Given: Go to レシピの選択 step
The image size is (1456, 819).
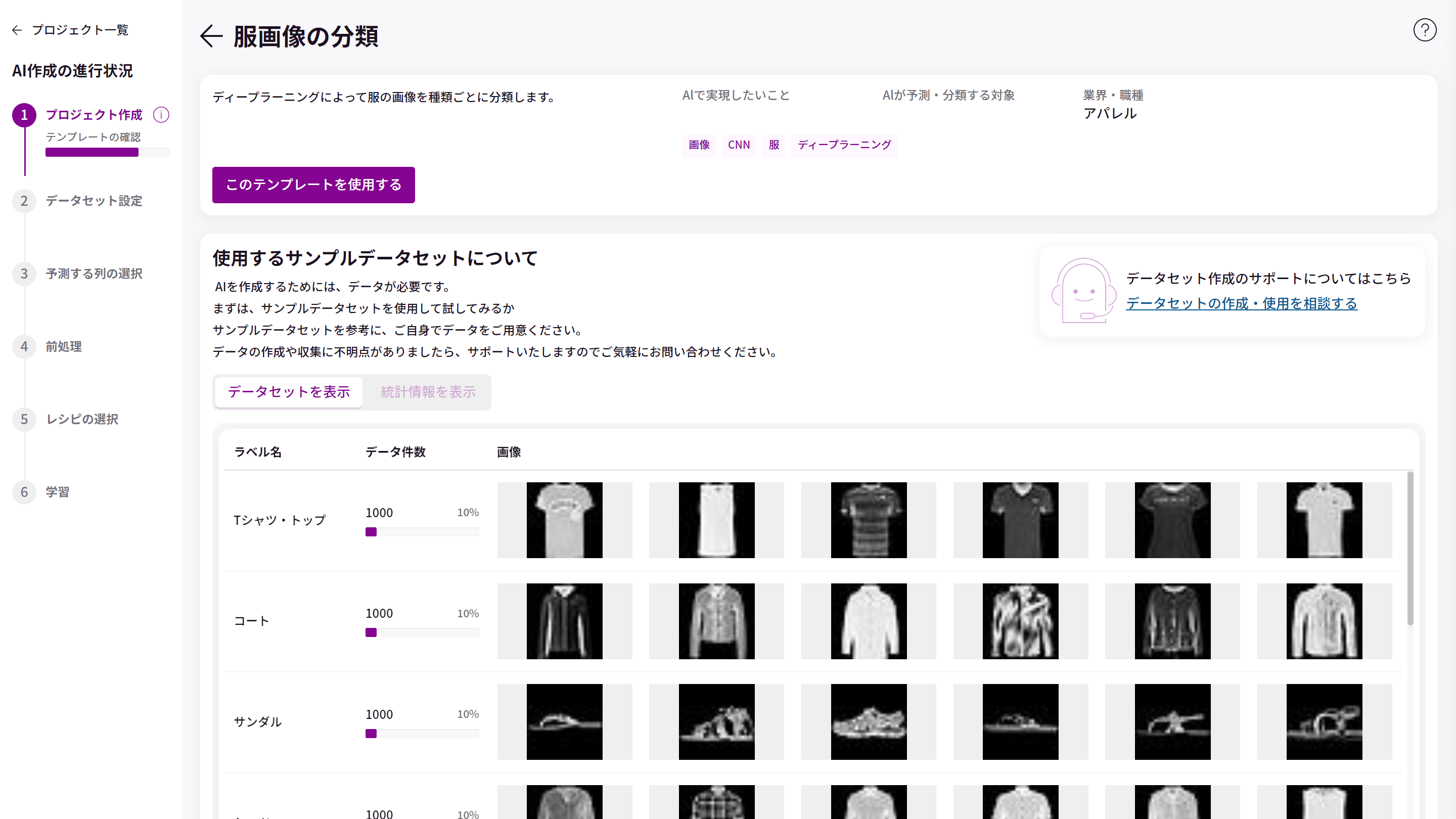Looking at the screenshot, I should (x=82, y=420).
